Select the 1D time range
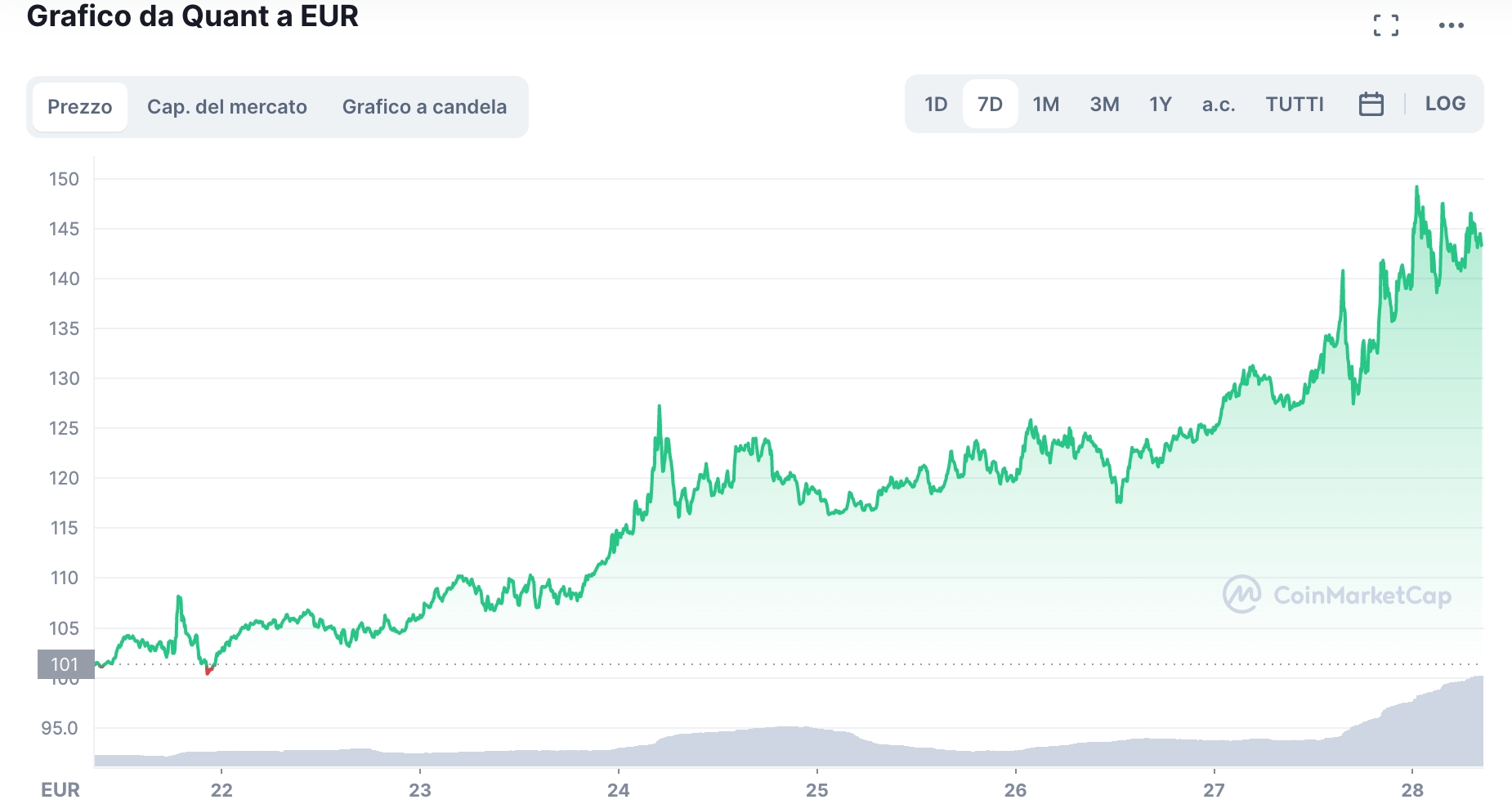 pos(936,104)
